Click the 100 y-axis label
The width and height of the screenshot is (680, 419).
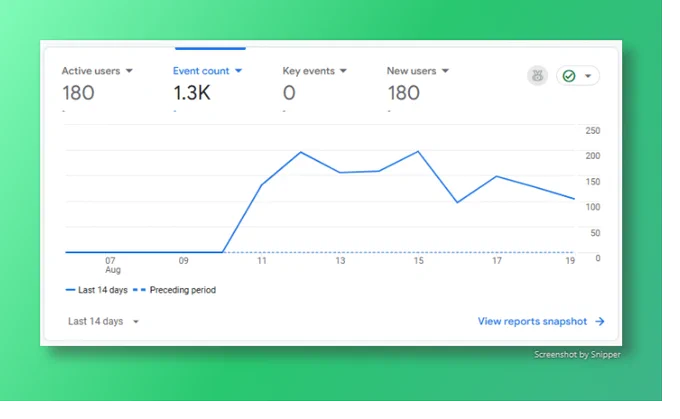(x=593, y=207)
